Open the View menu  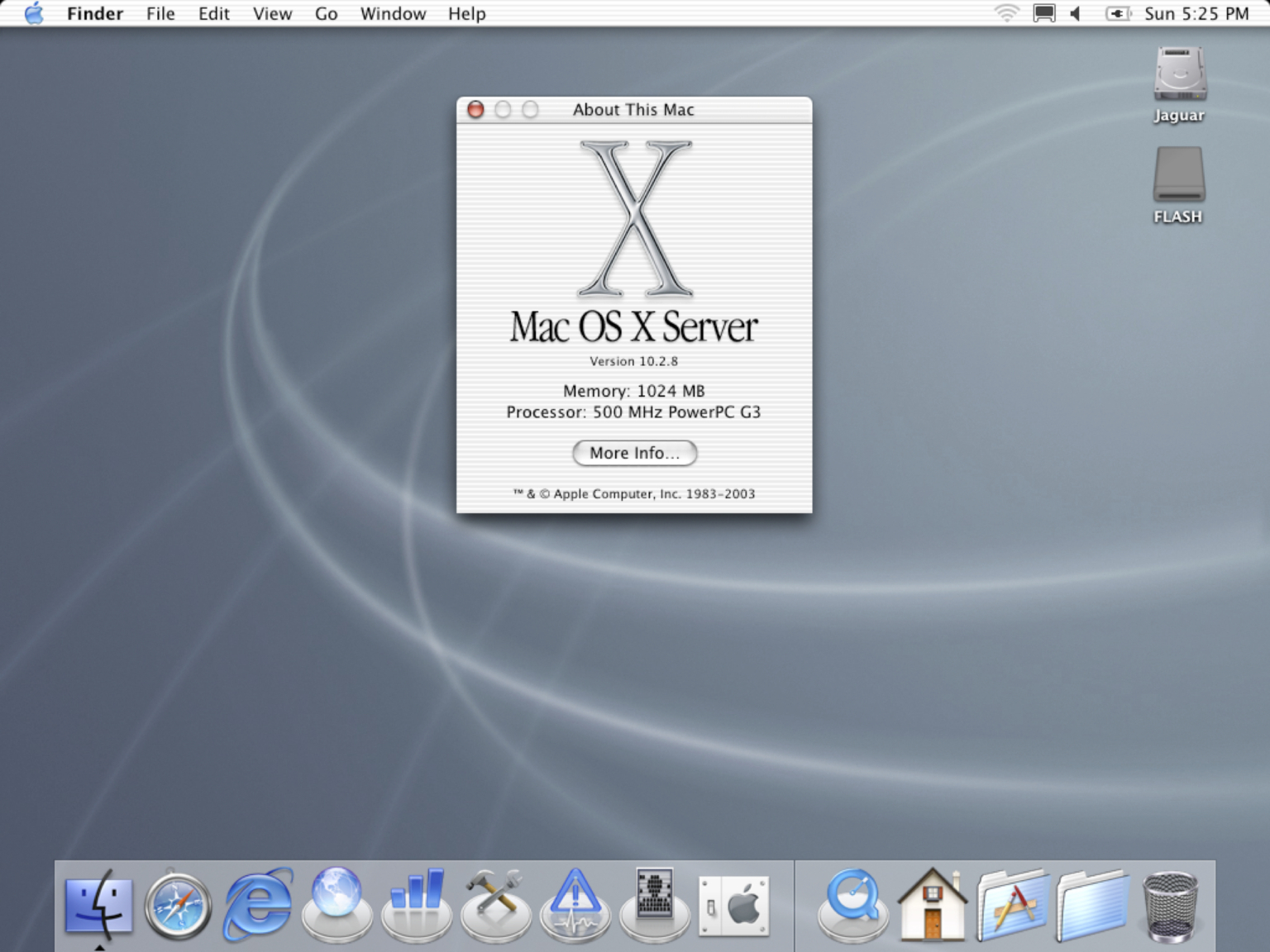272,13
